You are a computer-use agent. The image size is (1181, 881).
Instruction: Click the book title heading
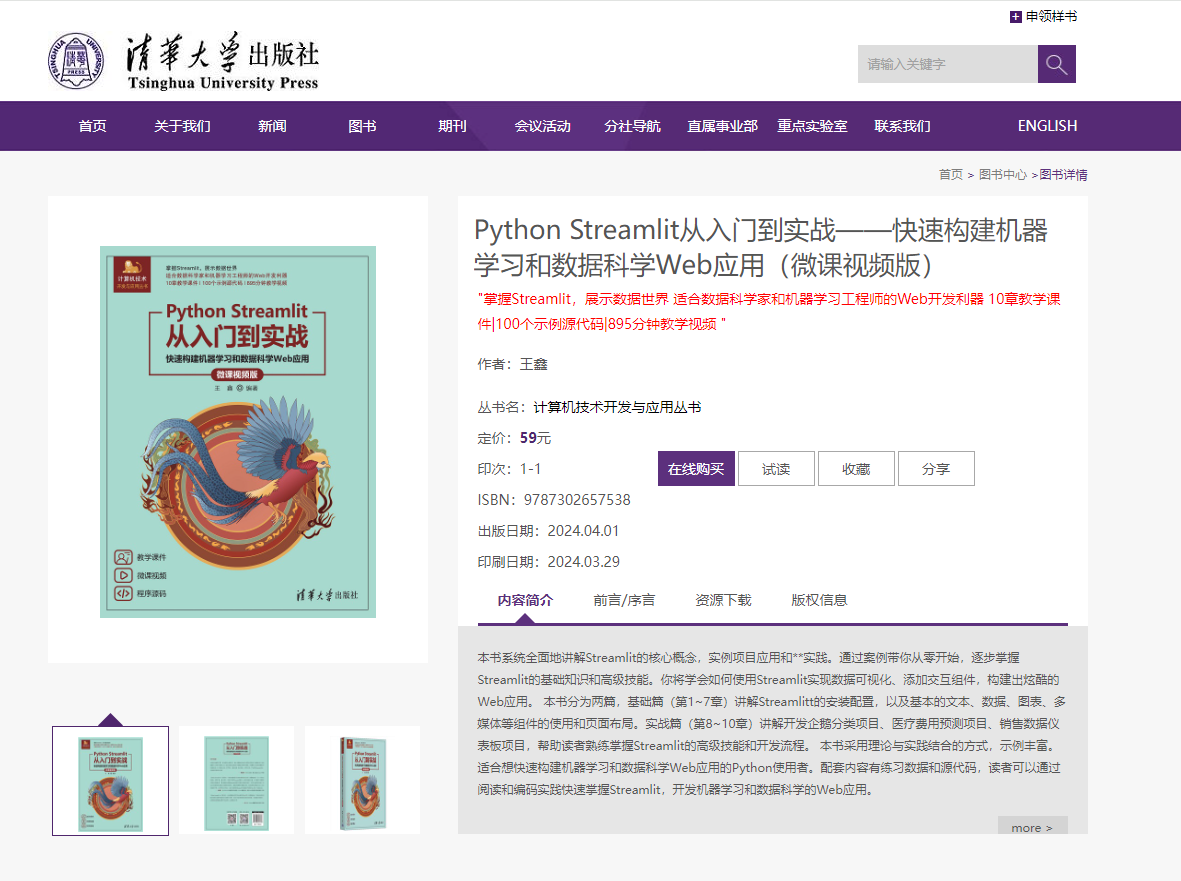pyautogui.click(x=761, y=248)
